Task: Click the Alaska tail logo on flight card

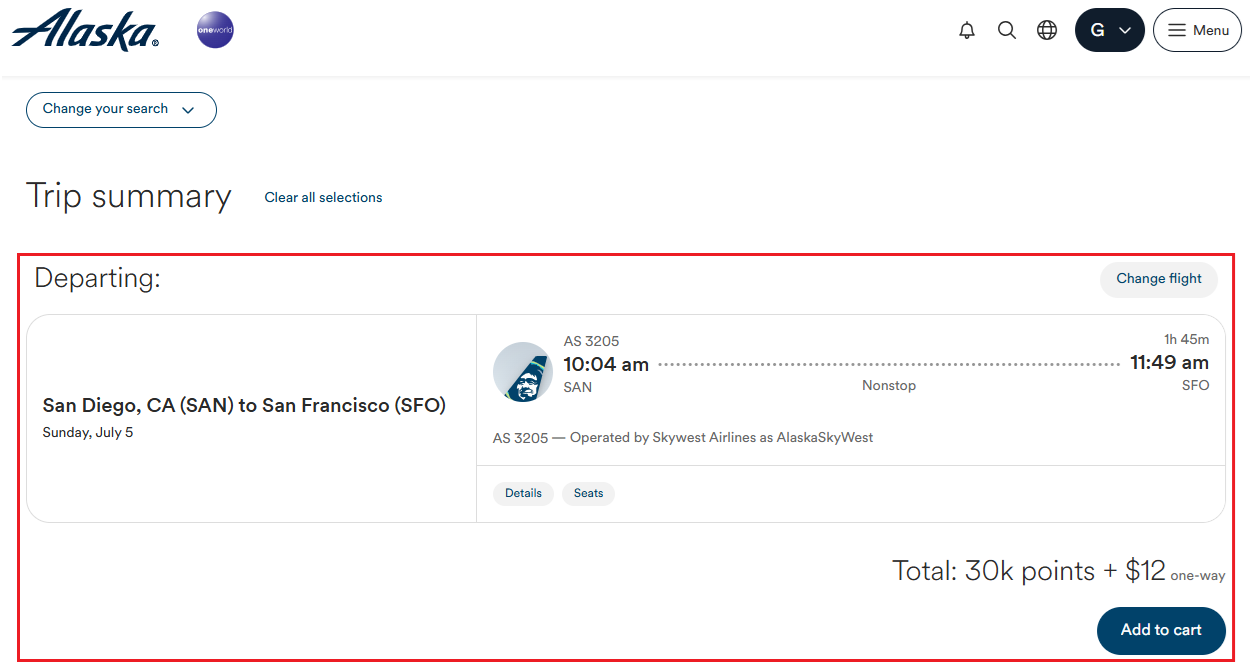Action: 523,372
